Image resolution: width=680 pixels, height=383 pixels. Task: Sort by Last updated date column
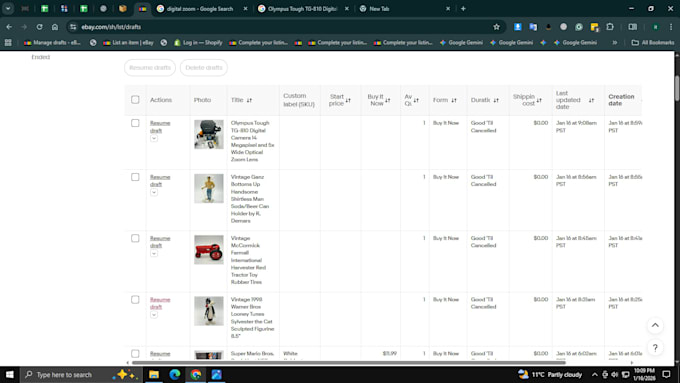click(x=591, y=100)
